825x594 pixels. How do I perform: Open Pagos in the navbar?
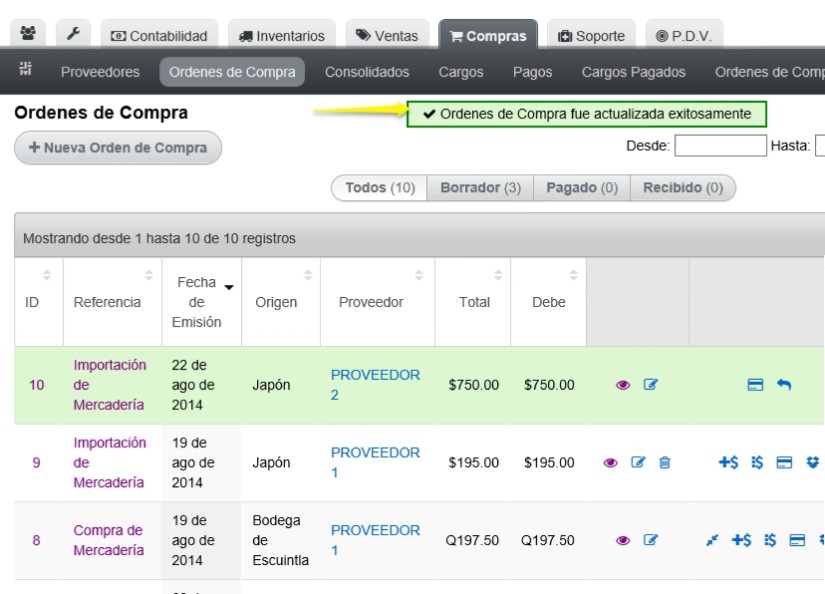pyautogui.click(x=532, y=72)
